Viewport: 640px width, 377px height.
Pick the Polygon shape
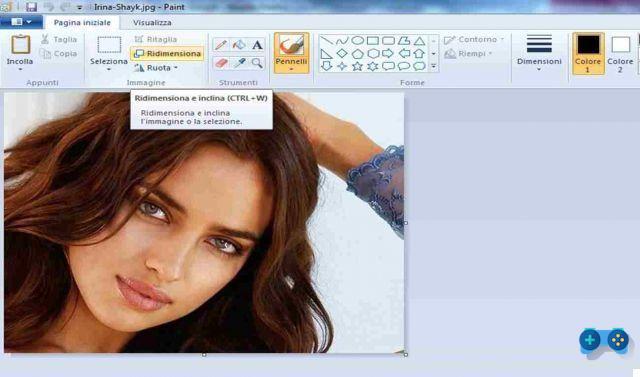(x=404, y=40)
